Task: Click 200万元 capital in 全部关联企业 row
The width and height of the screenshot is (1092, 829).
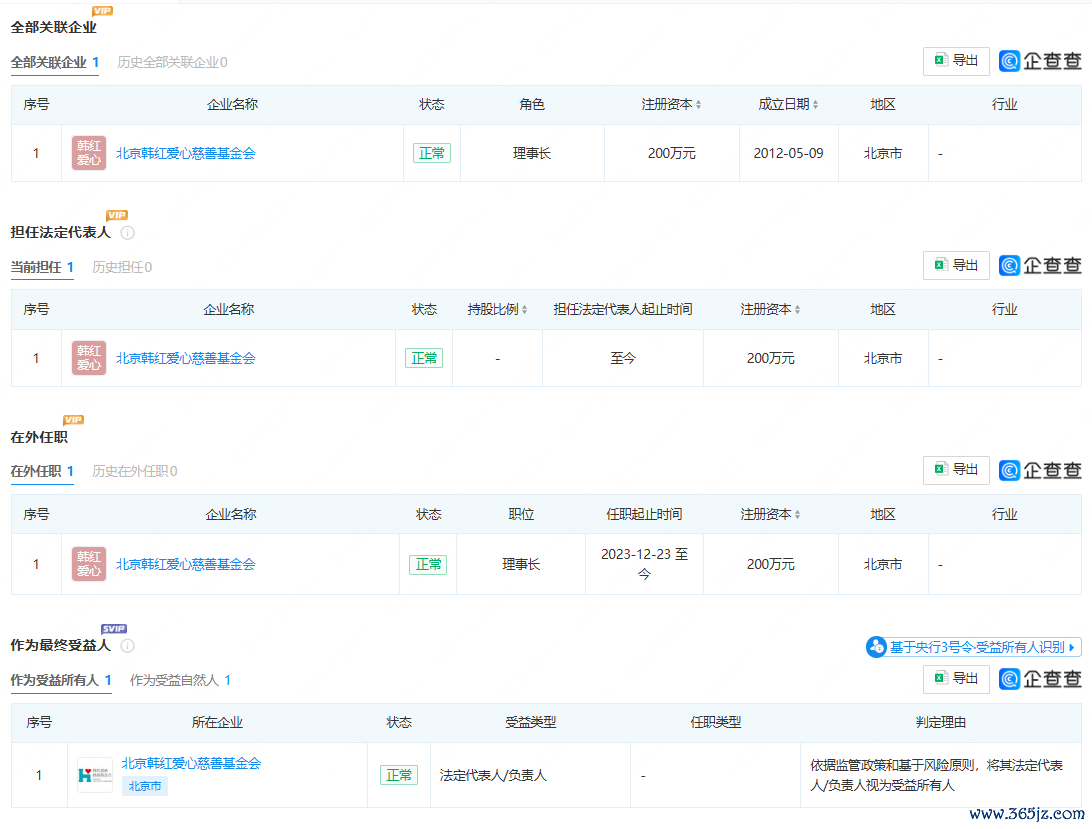Action: click(671, 153)
